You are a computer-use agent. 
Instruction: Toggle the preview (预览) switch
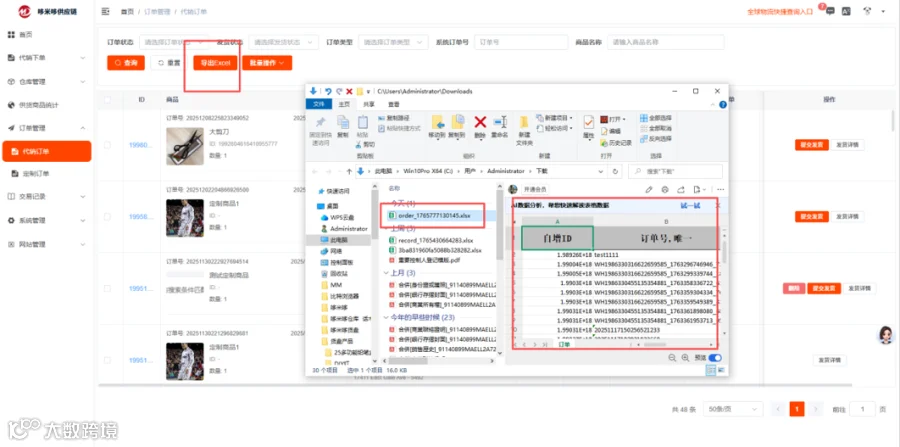(x=715, y=357)
